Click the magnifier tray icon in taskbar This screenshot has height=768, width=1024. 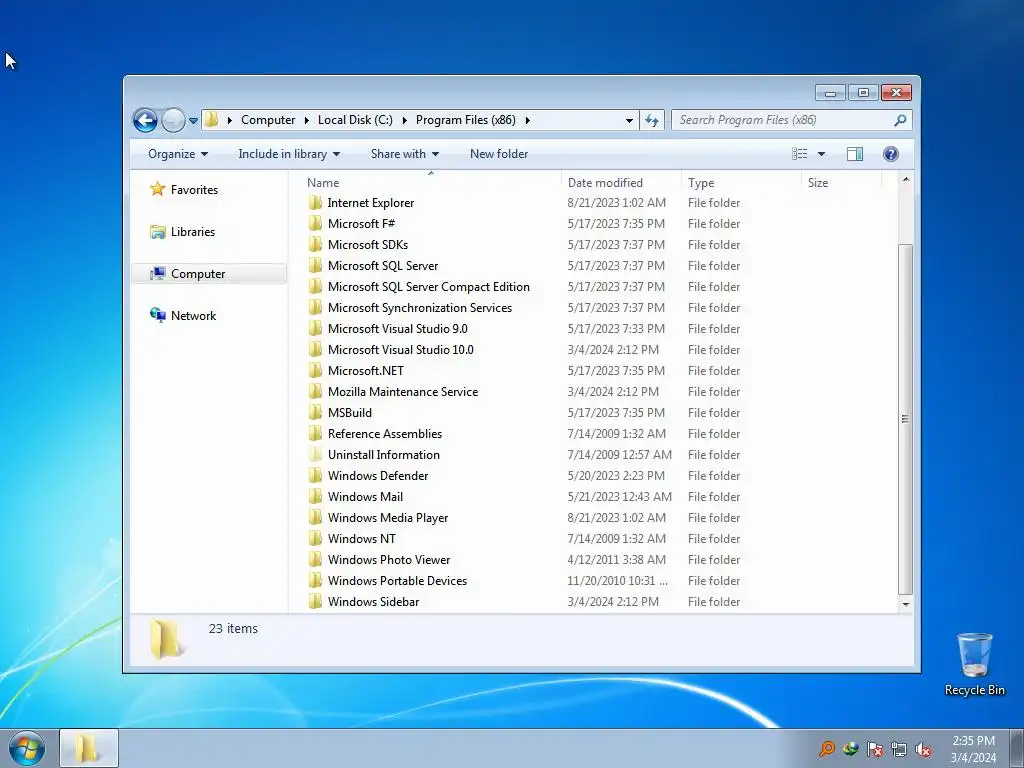tap(827, 749)
